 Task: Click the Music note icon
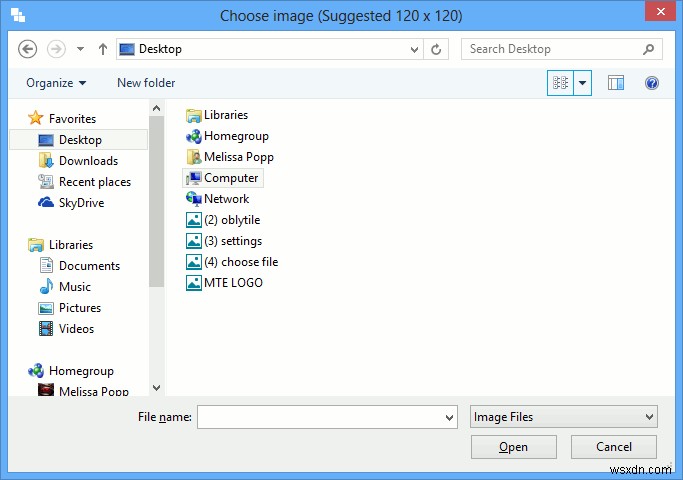click(x=46, y=286)
